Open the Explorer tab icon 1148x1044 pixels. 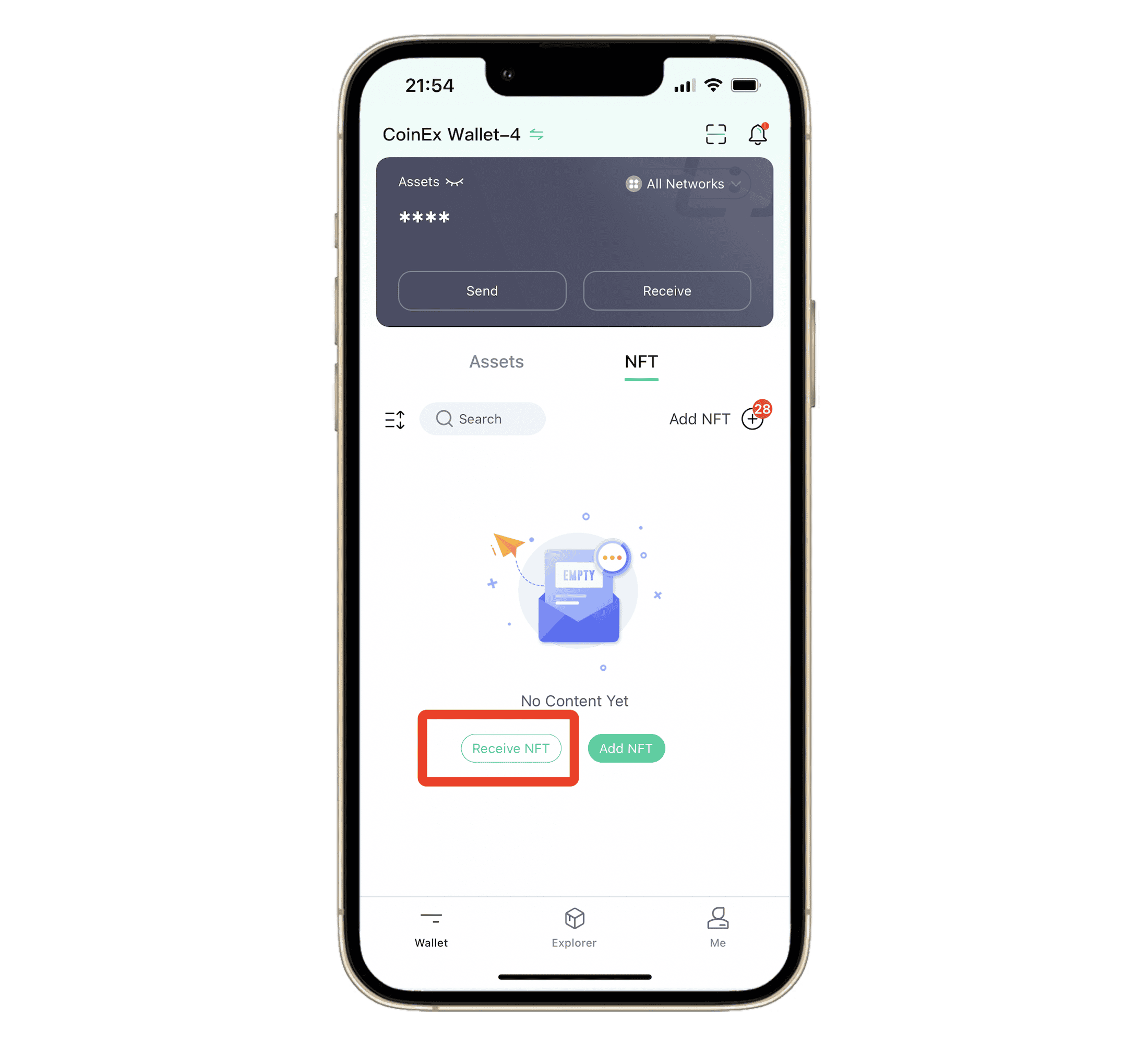[x=573, y=921]
